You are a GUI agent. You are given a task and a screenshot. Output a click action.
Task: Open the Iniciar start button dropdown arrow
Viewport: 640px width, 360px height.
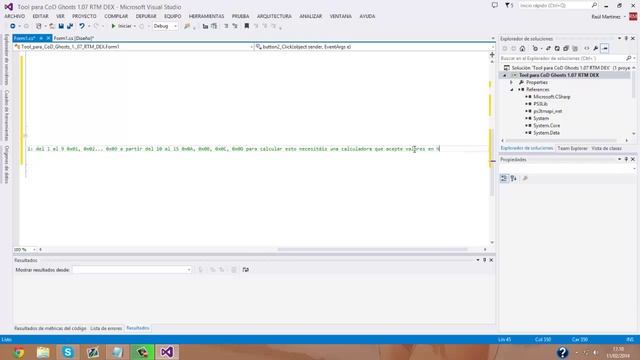click(135, 26)
